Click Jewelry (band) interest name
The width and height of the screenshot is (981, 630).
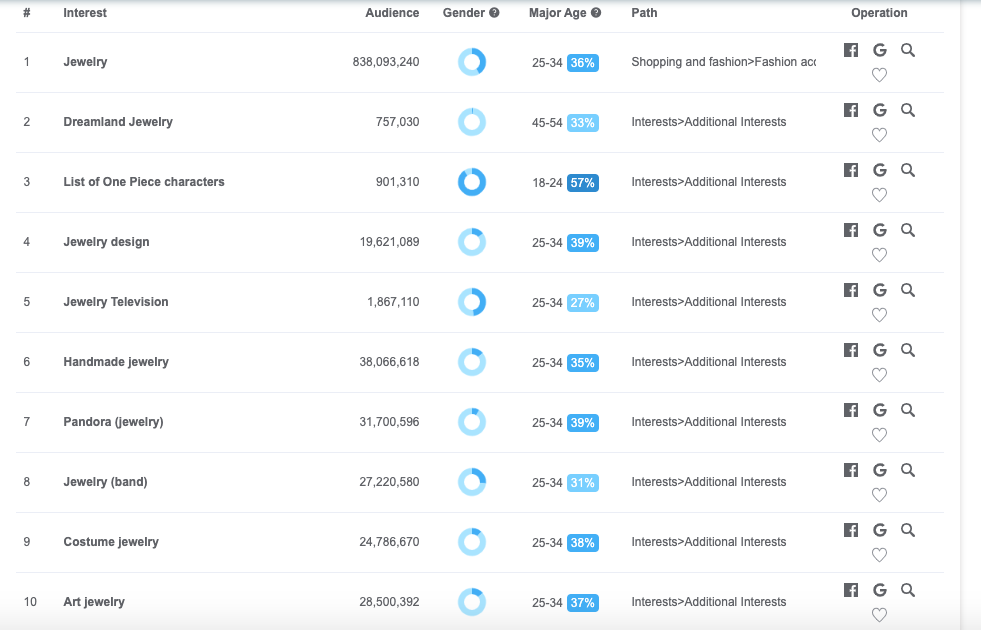tap(105, 482)
